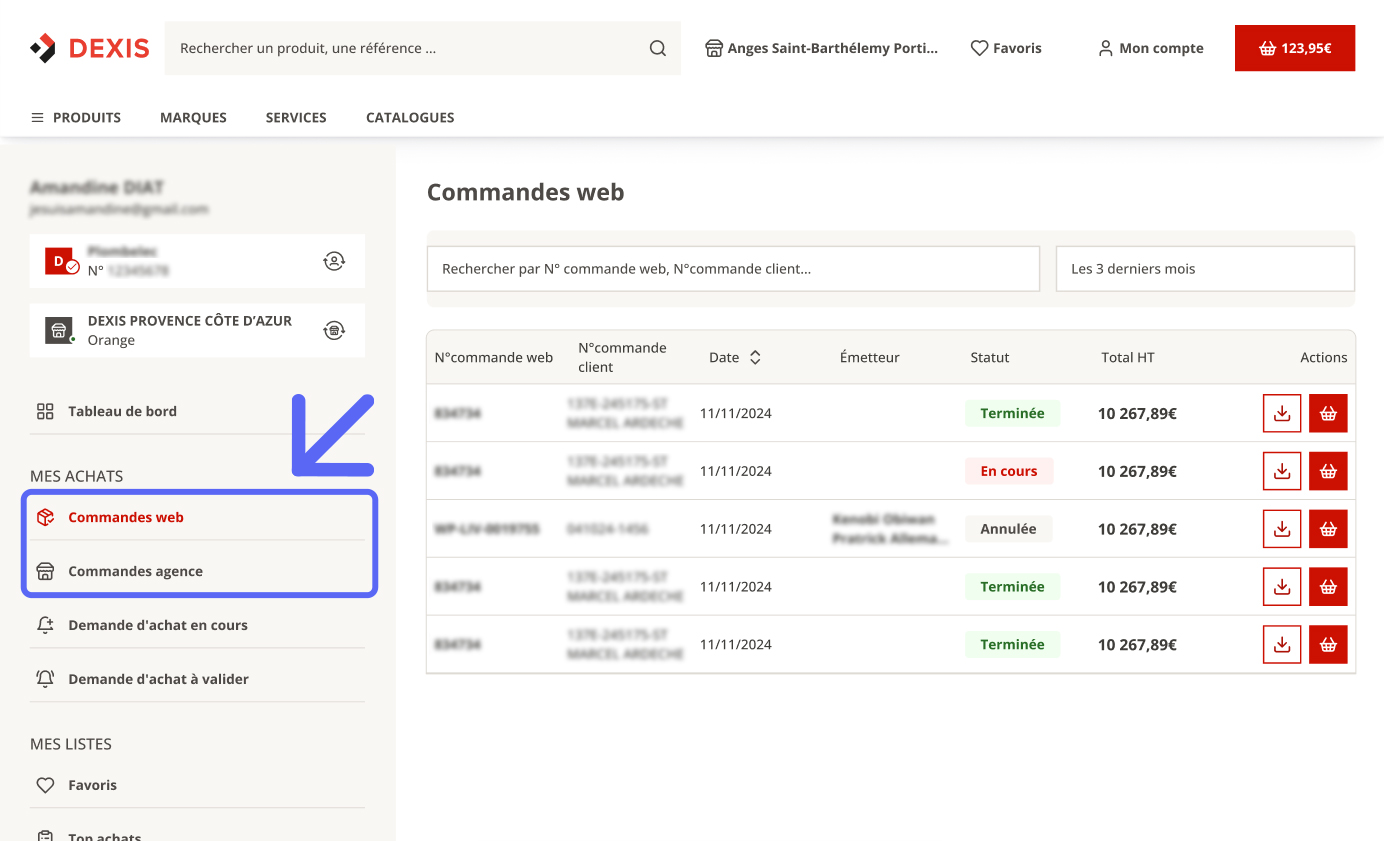Click the Total HT column header

click(x=1128, y=357)
